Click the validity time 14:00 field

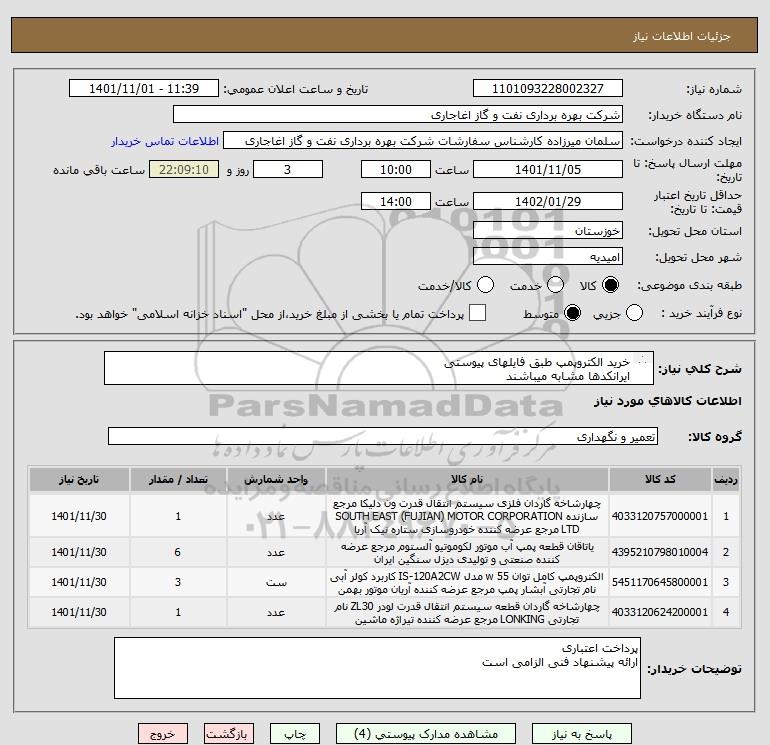pyautogui.click(x=396, y=202)
